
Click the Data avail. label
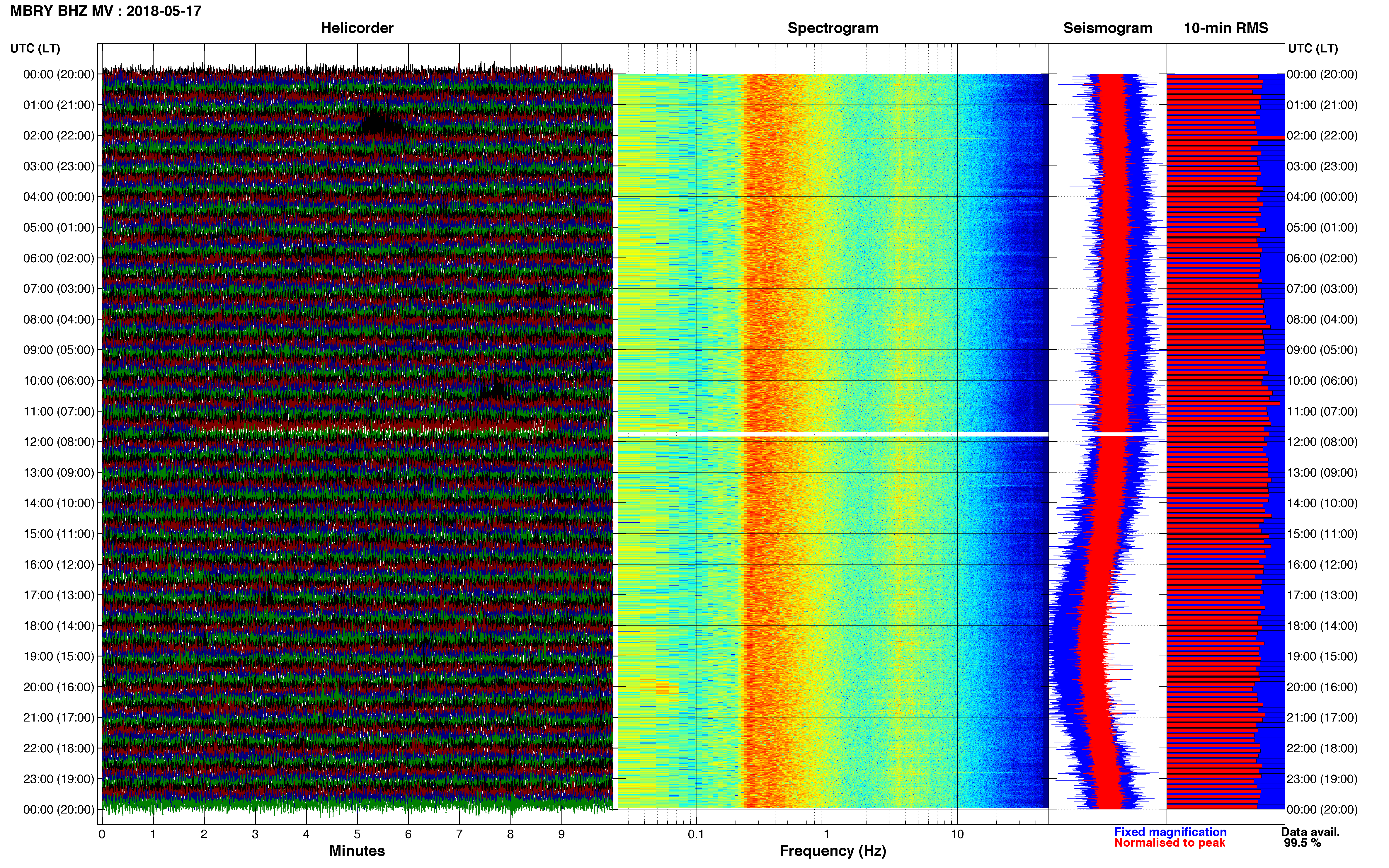tap(1310, 832)
